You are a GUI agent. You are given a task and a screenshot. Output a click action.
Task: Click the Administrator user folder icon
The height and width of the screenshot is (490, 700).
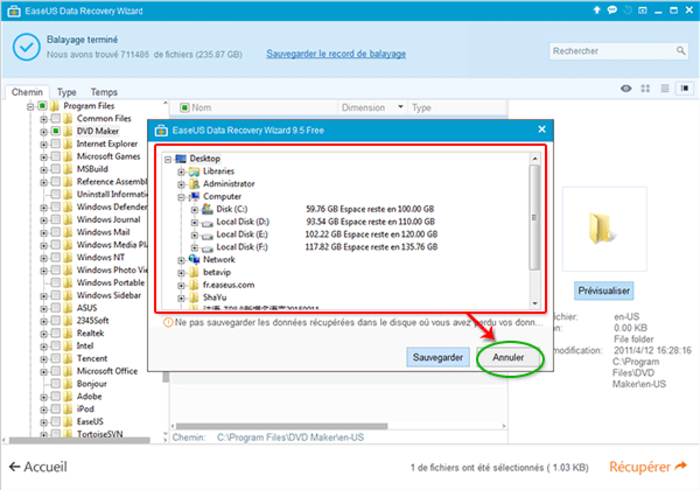194,184
